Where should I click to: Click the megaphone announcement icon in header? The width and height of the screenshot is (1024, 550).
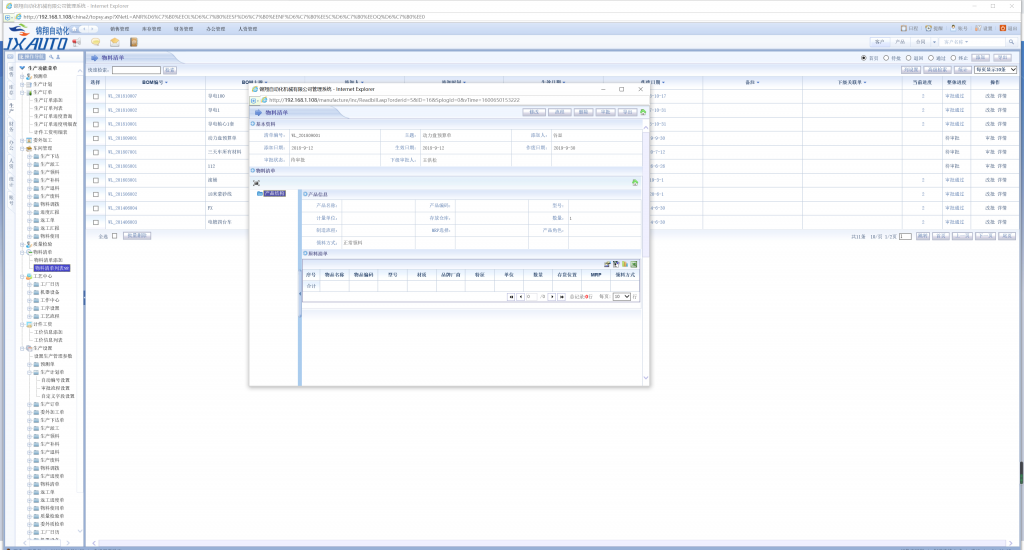click(x=76, y=42)
